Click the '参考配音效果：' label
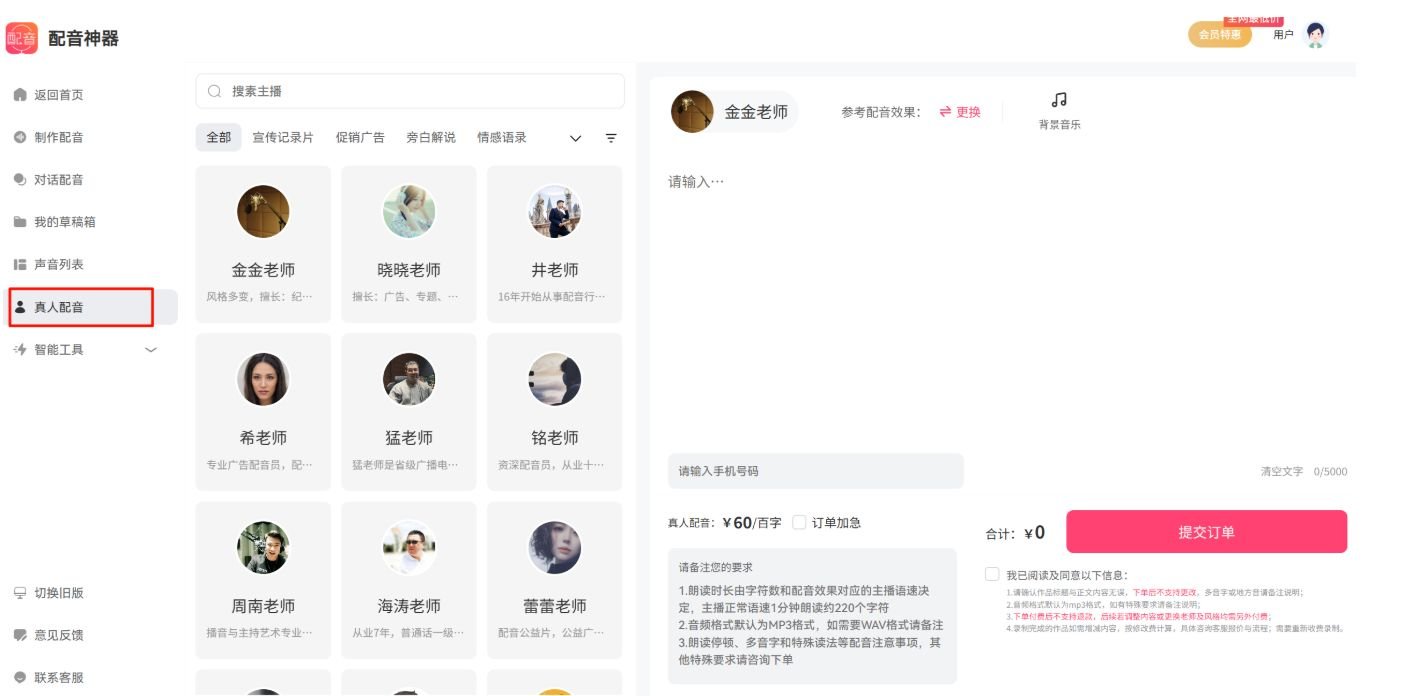This screenshot has height=696, width=1415. tap(881, 112)
